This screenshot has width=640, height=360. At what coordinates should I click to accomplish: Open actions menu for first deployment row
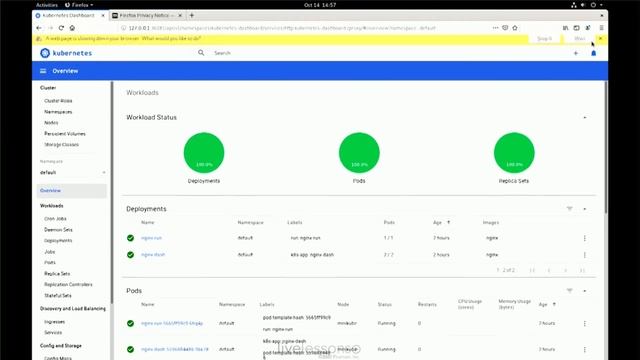click(584, 238)
